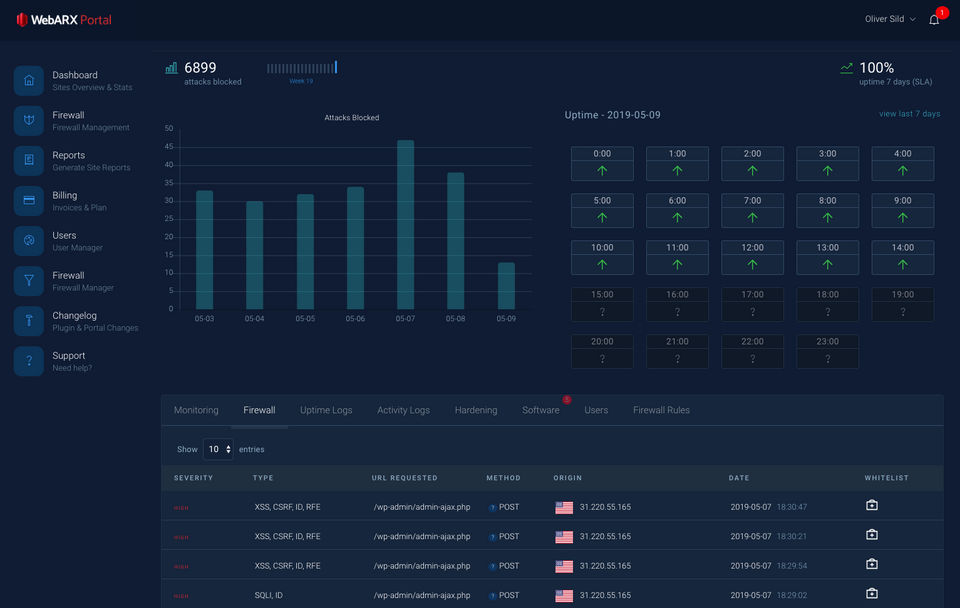
Task: Whitelist the 18:29:54 log entry
Action: (872, 564)
